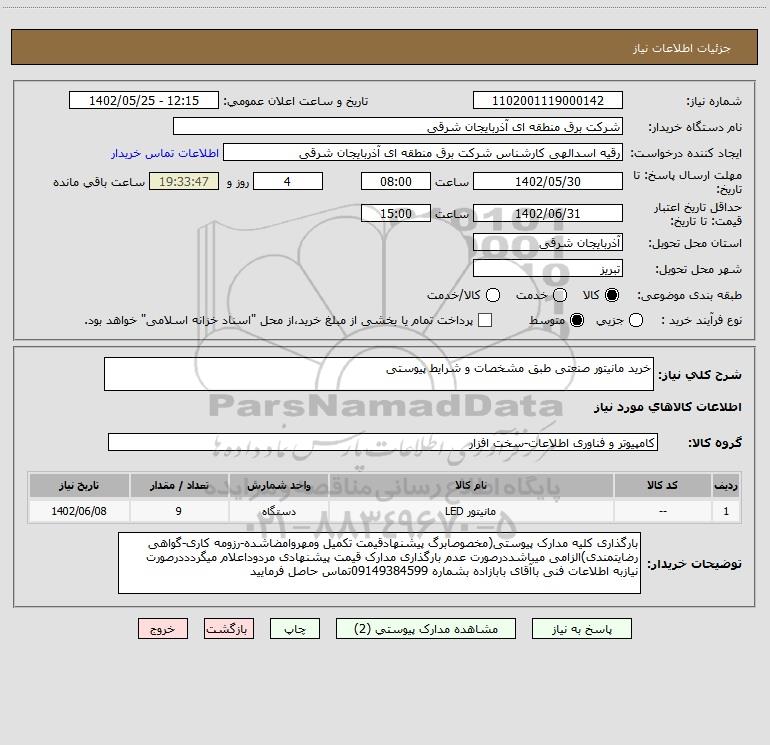Toggle the اسناد خزانه اسلامی payment checkbox
This screenshot has width=770, height=745.
pos(485,320)
